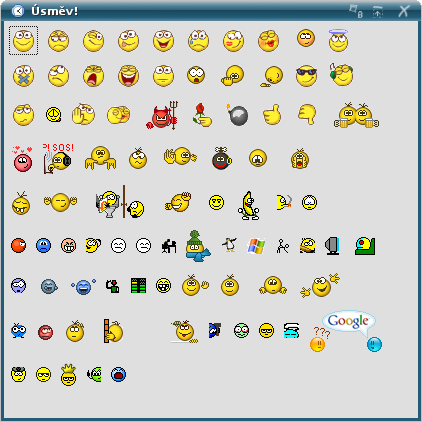Image resolution: width=422 pixels, height=422 pixels.
Task: Pick the SOS emoticon
Action: (x=58, y=158)
